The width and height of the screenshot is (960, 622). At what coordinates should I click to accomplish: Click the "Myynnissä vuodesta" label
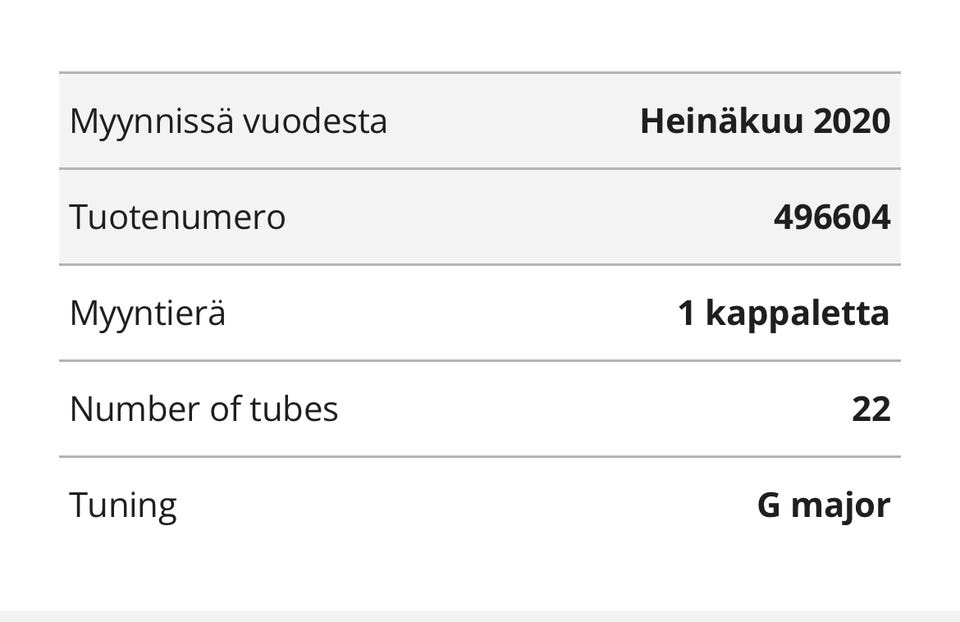[228, 122]
